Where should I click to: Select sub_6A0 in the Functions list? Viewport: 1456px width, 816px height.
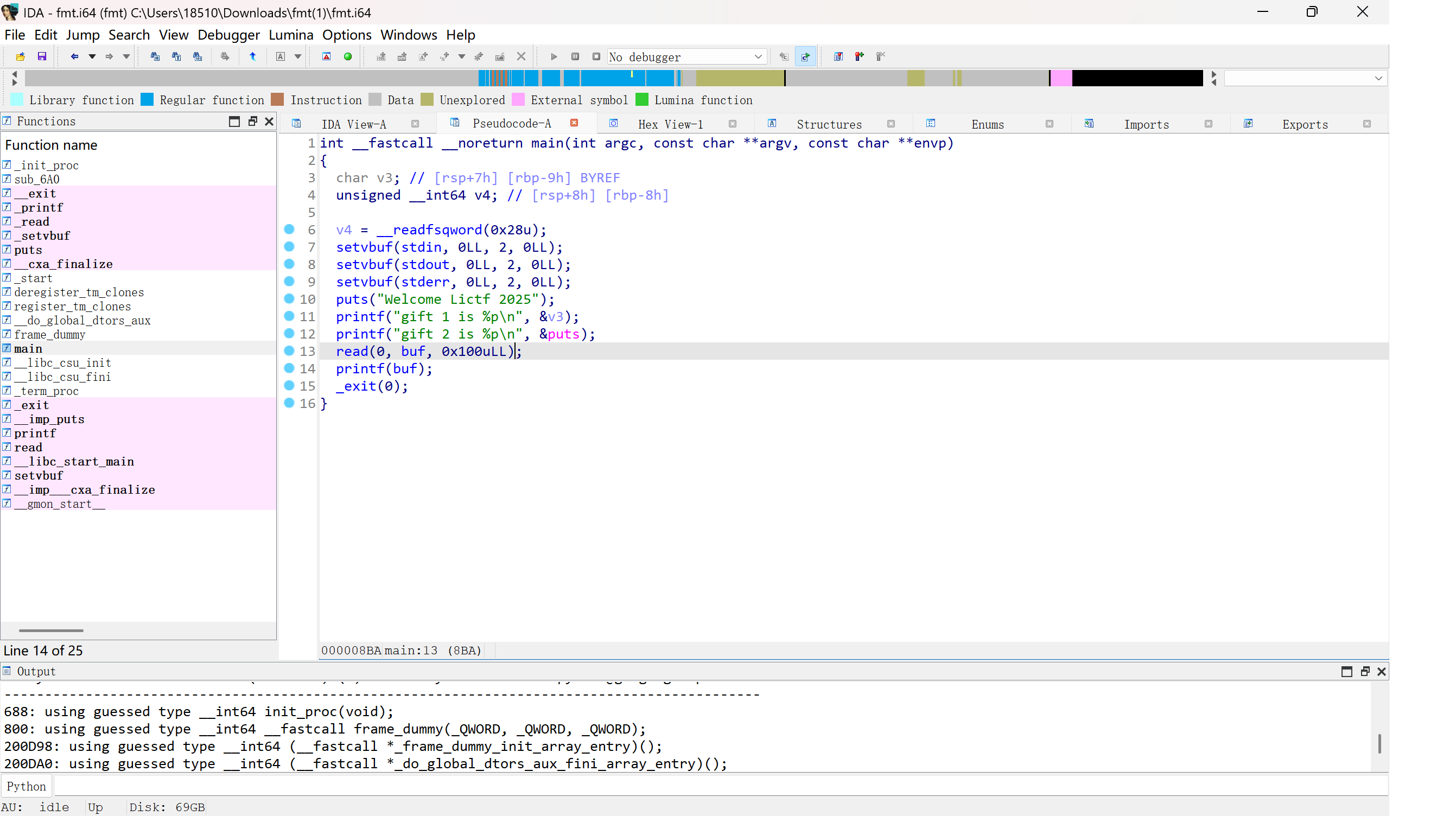pos(138,179)
